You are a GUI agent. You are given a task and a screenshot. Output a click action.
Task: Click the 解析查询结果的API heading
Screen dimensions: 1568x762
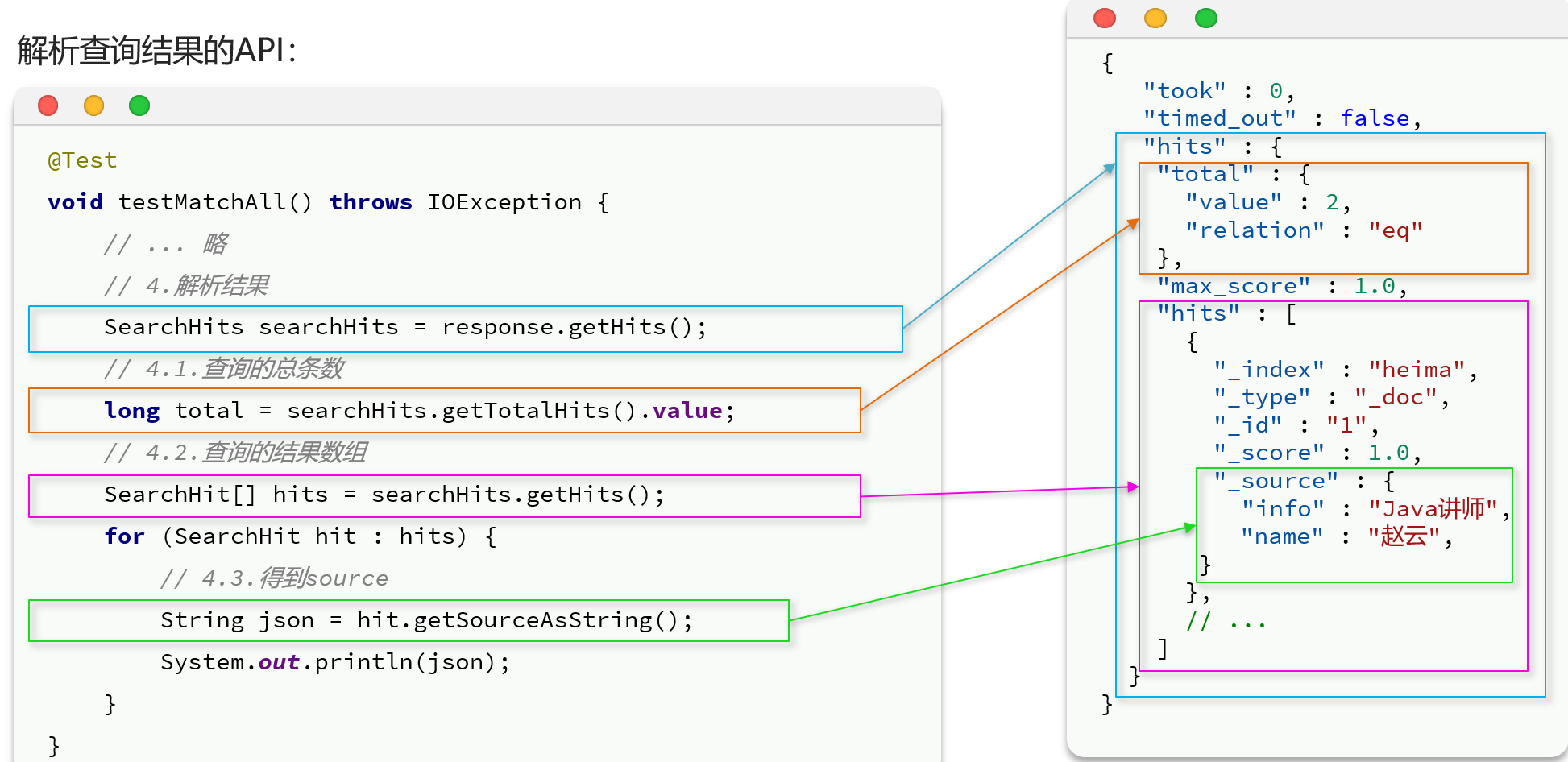[x=157, y=51]
